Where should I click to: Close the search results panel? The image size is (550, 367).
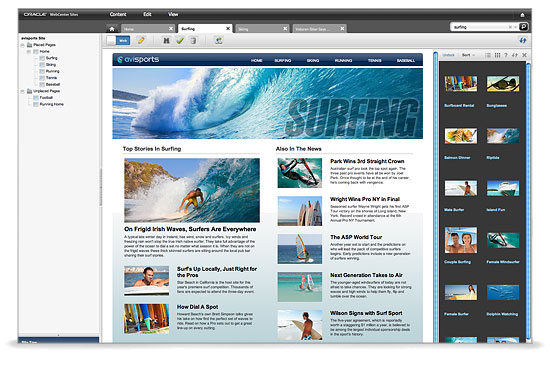point(524,55)
